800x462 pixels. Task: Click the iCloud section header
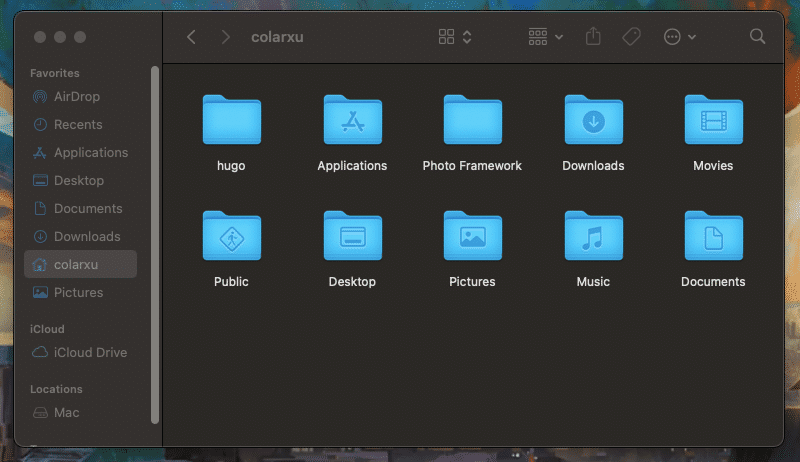(x=47, y=329)
